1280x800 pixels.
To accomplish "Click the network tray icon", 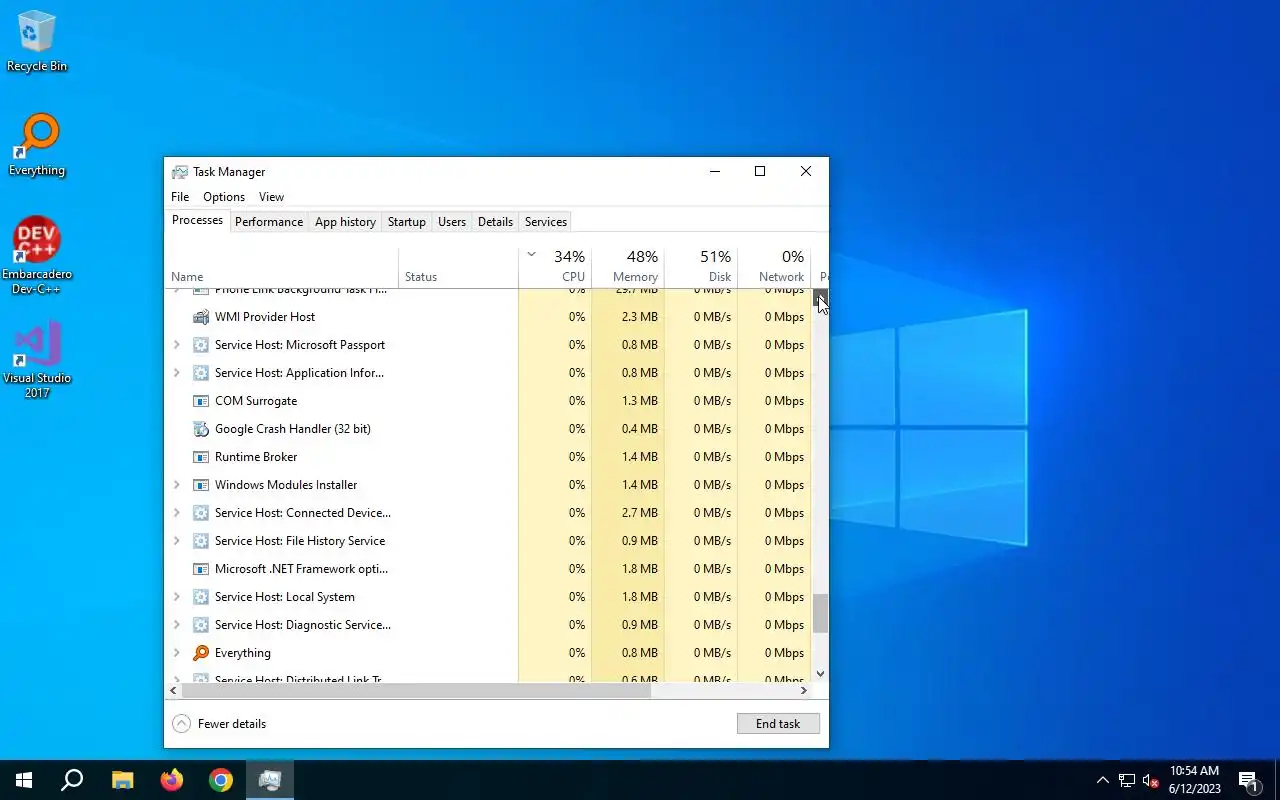I will [1127, 781].
